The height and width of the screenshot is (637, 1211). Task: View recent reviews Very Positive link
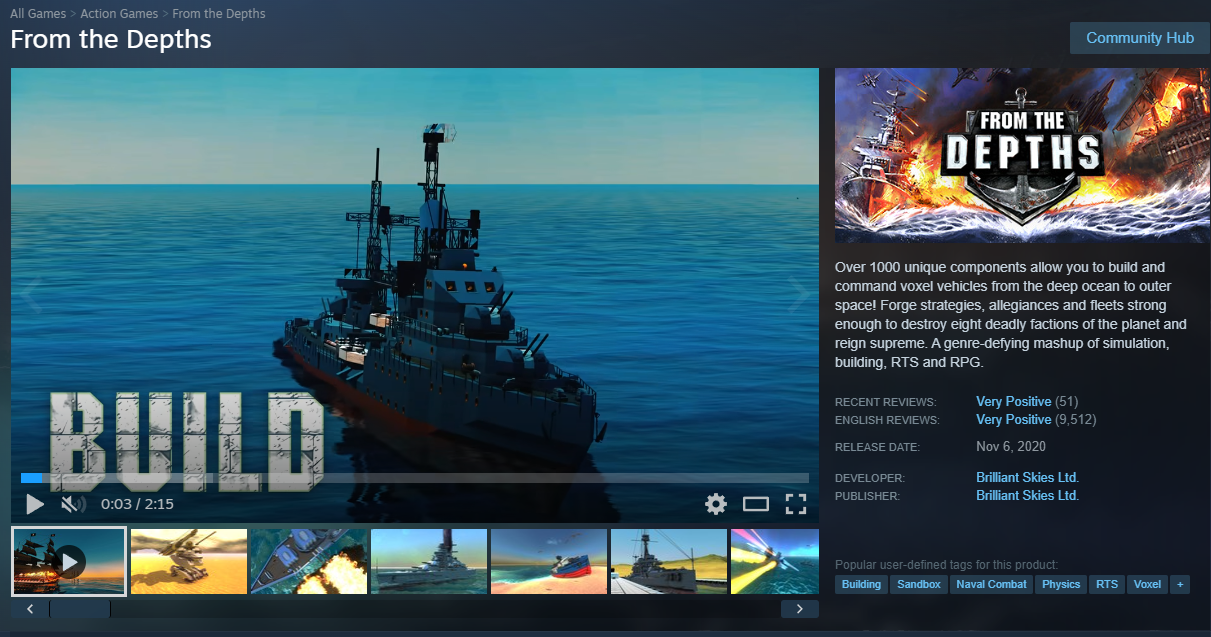point(1013,401)
